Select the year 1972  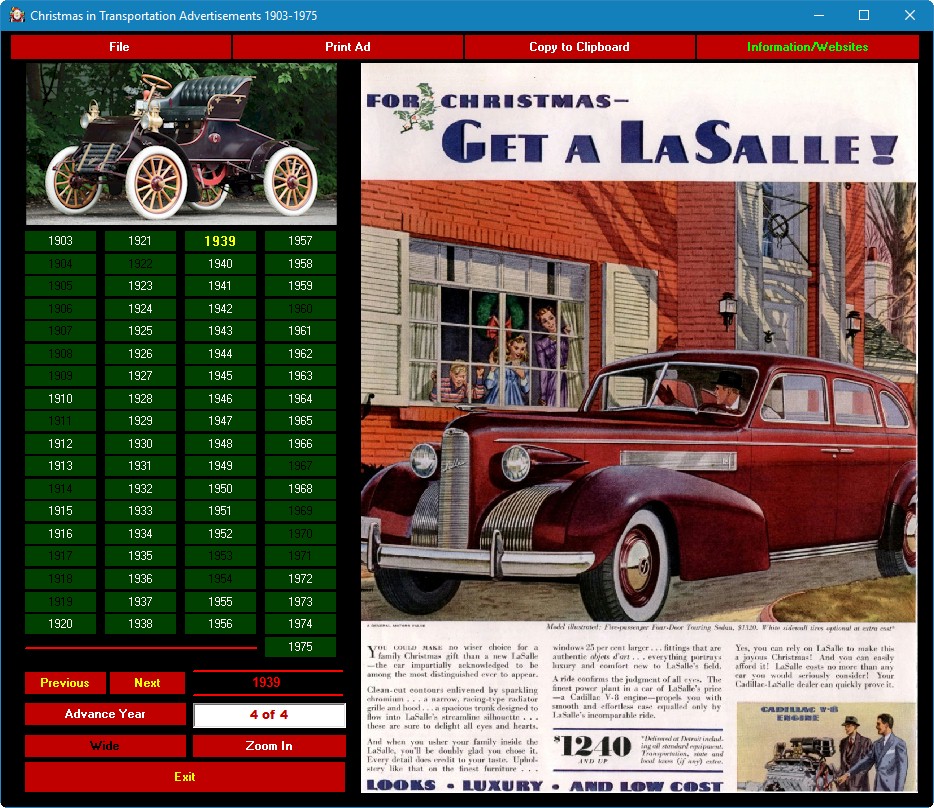click(300, 579)
